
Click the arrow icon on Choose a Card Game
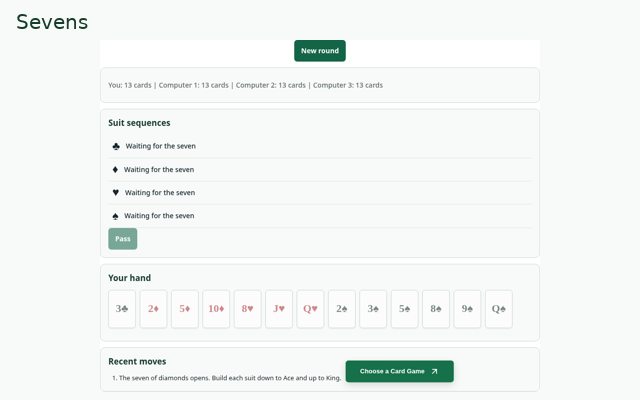[434, 371]
